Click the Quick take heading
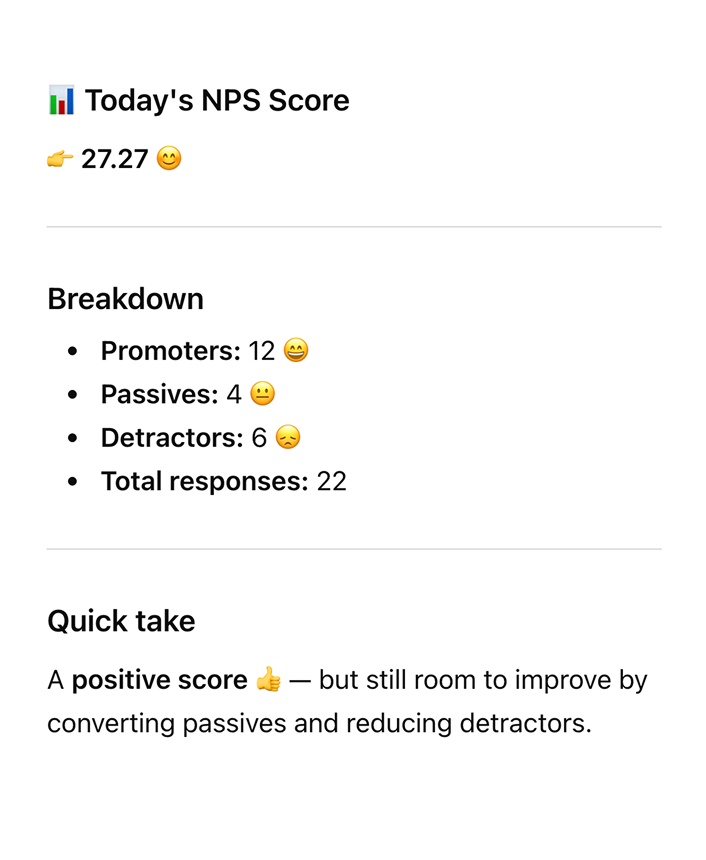The height and width of the screenshot is (860, 706). coord(121,621)
